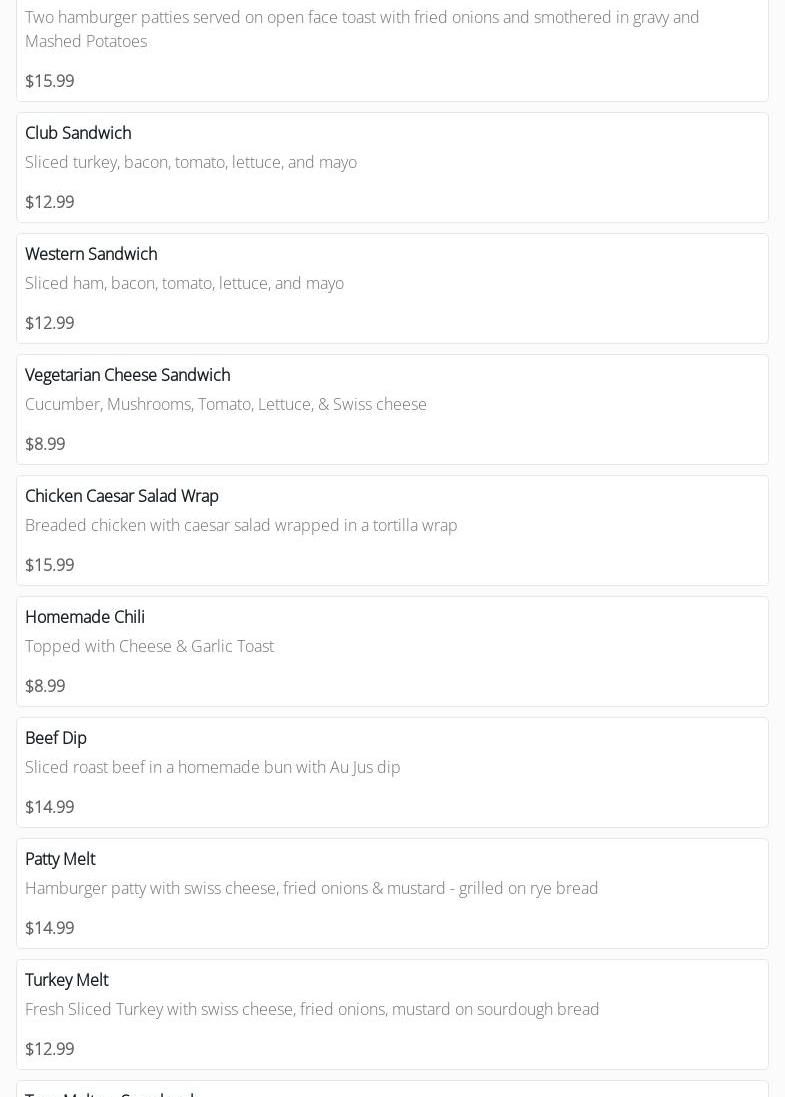
Task: Tap the Turkey Melt $12.99 price
Action: [x=49, y=1049]
